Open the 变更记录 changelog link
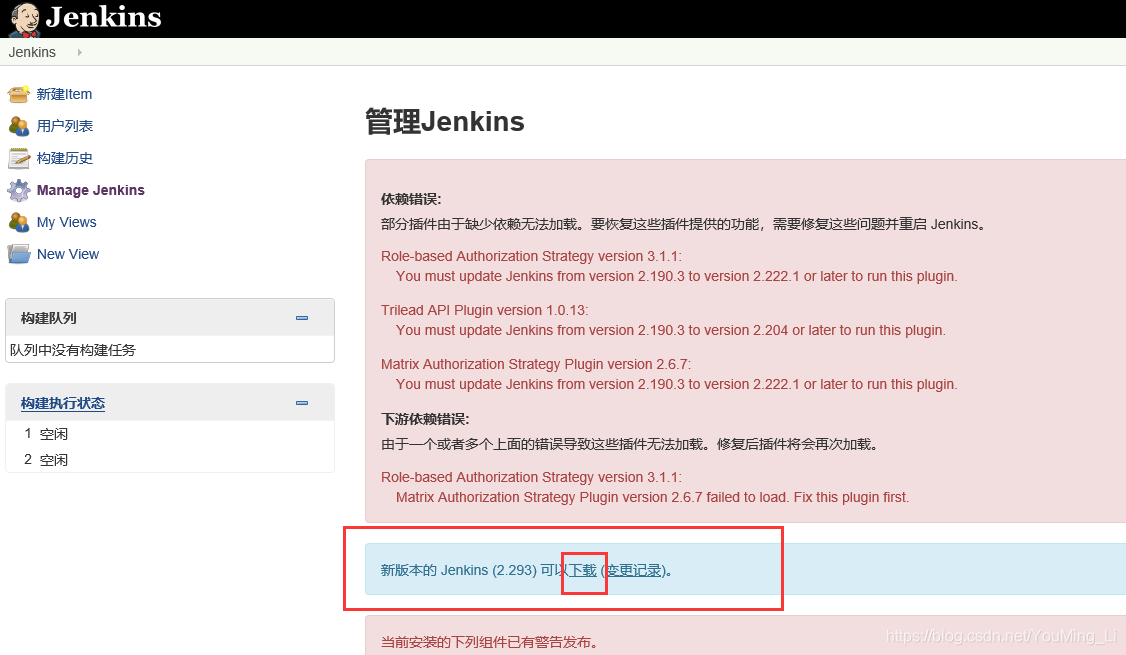 click(633, 570)
